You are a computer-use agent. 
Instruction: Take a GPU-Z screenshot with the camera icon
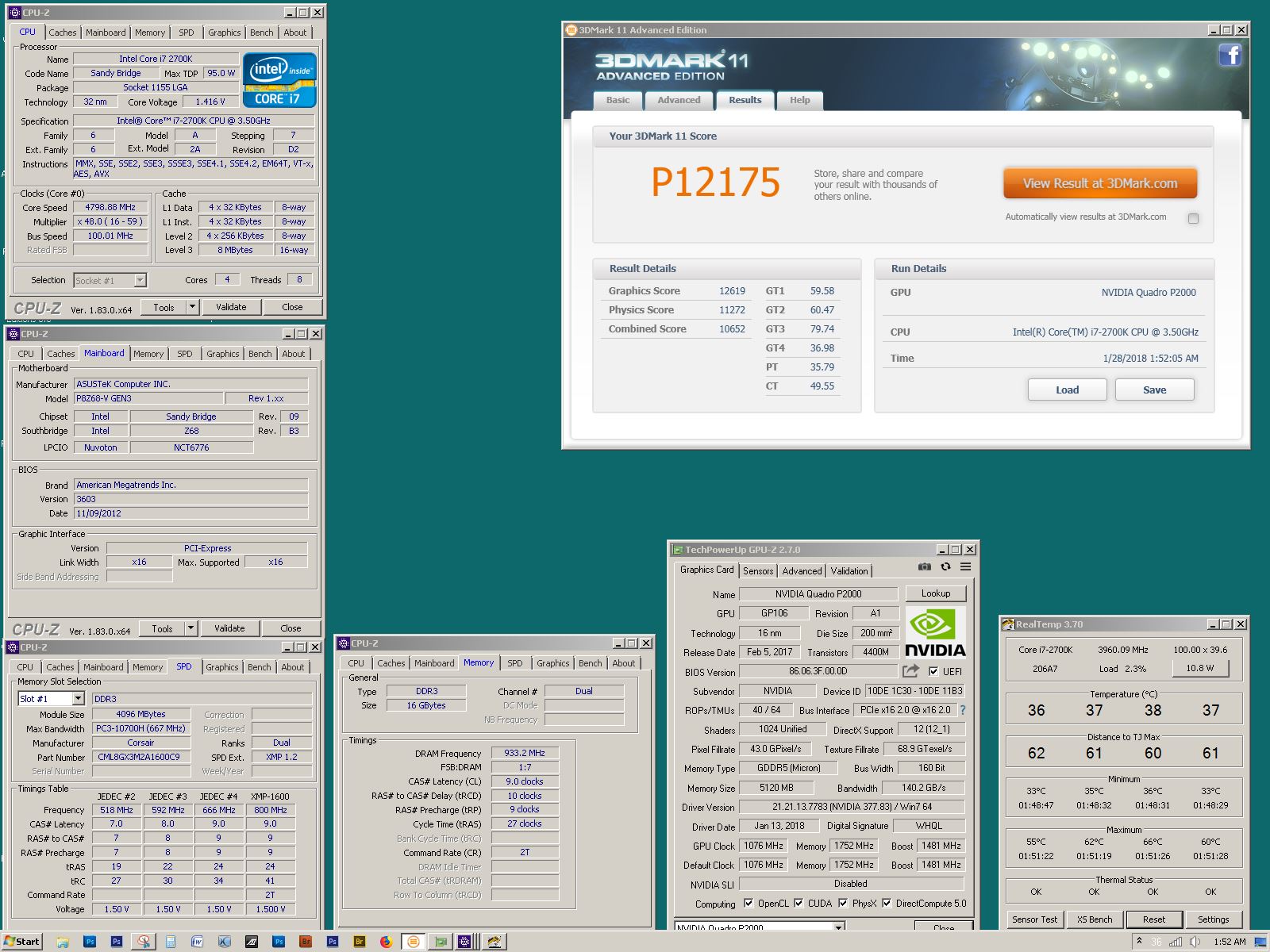(925, 566)
